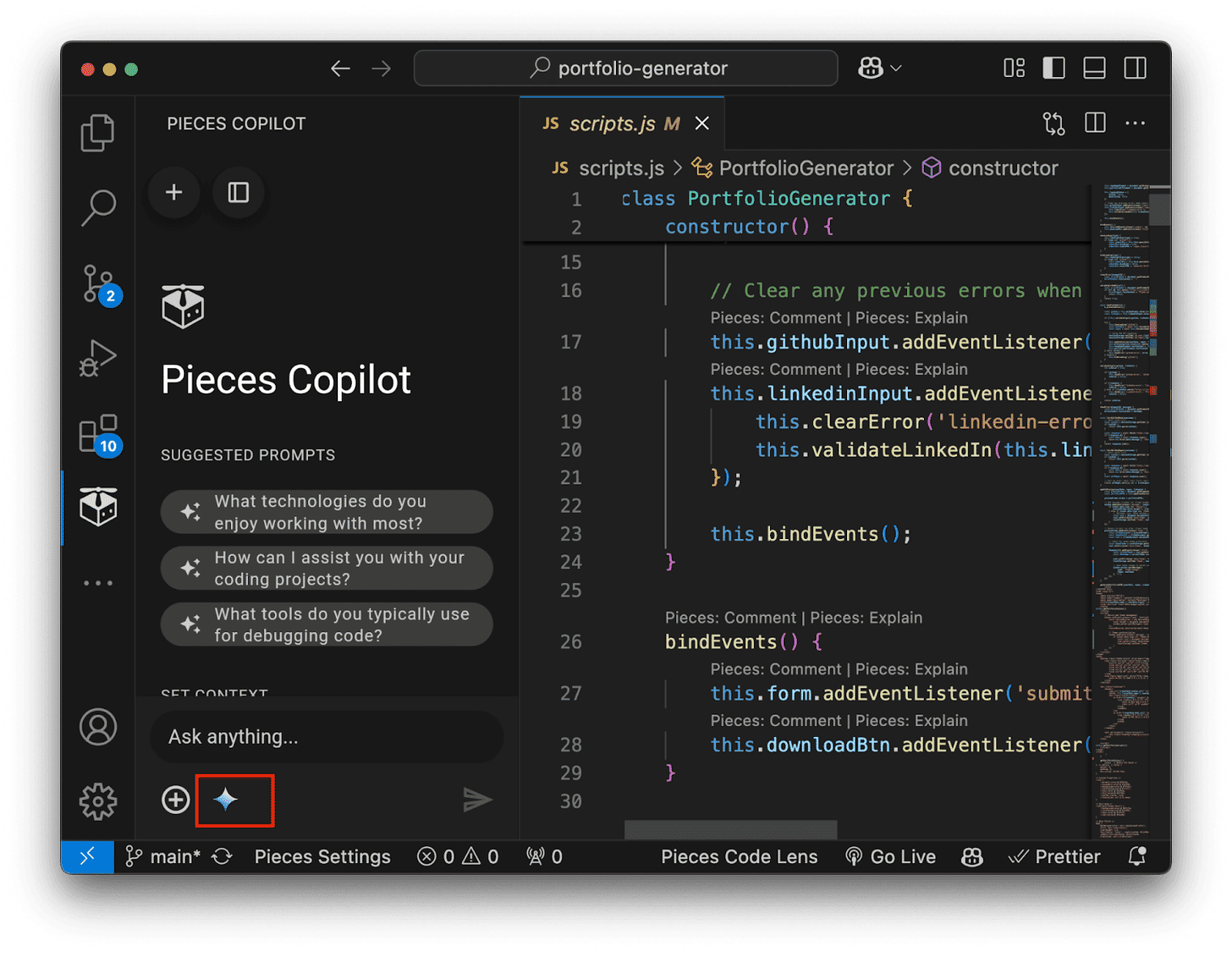The image size is (1232, 954).
Task: Open the Explorer files icon in activity bar
Action: pyautogui.click(x=98, y=133)
